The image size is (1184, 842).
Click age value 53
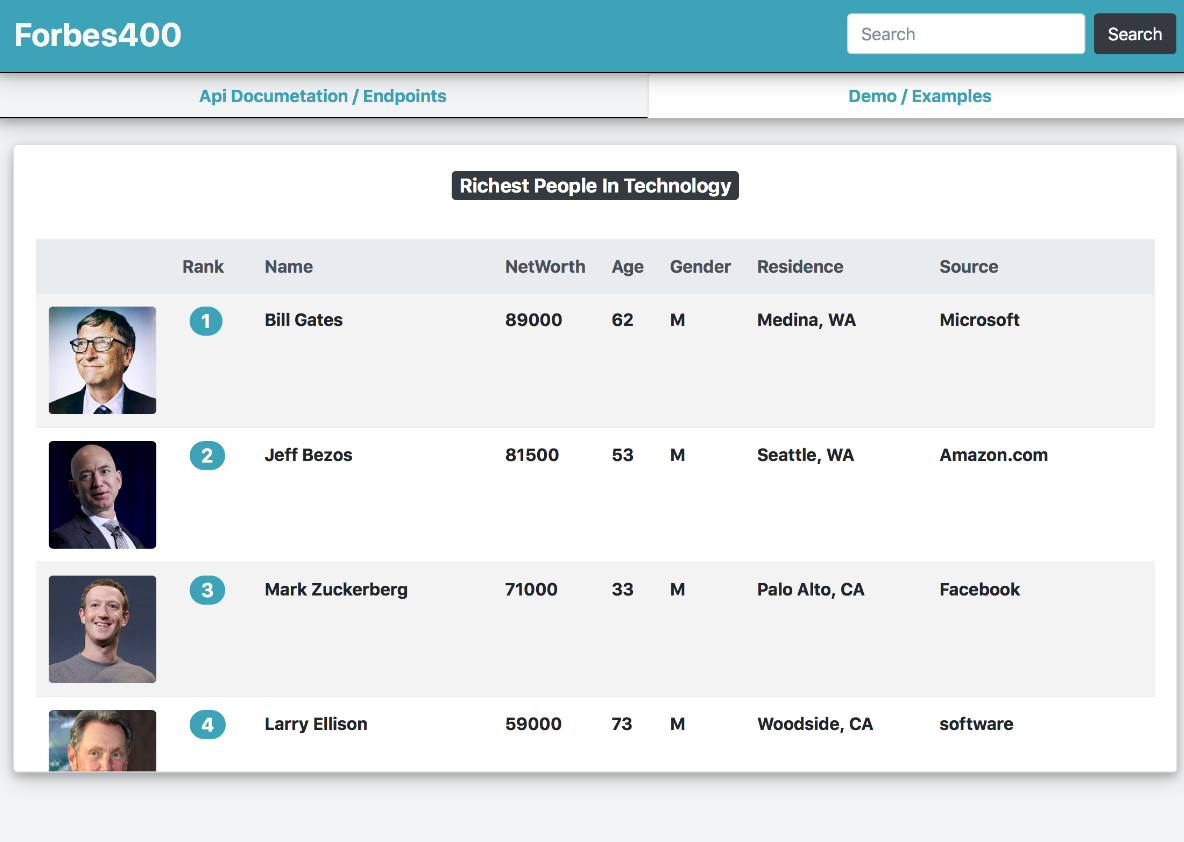pos(622,455)
